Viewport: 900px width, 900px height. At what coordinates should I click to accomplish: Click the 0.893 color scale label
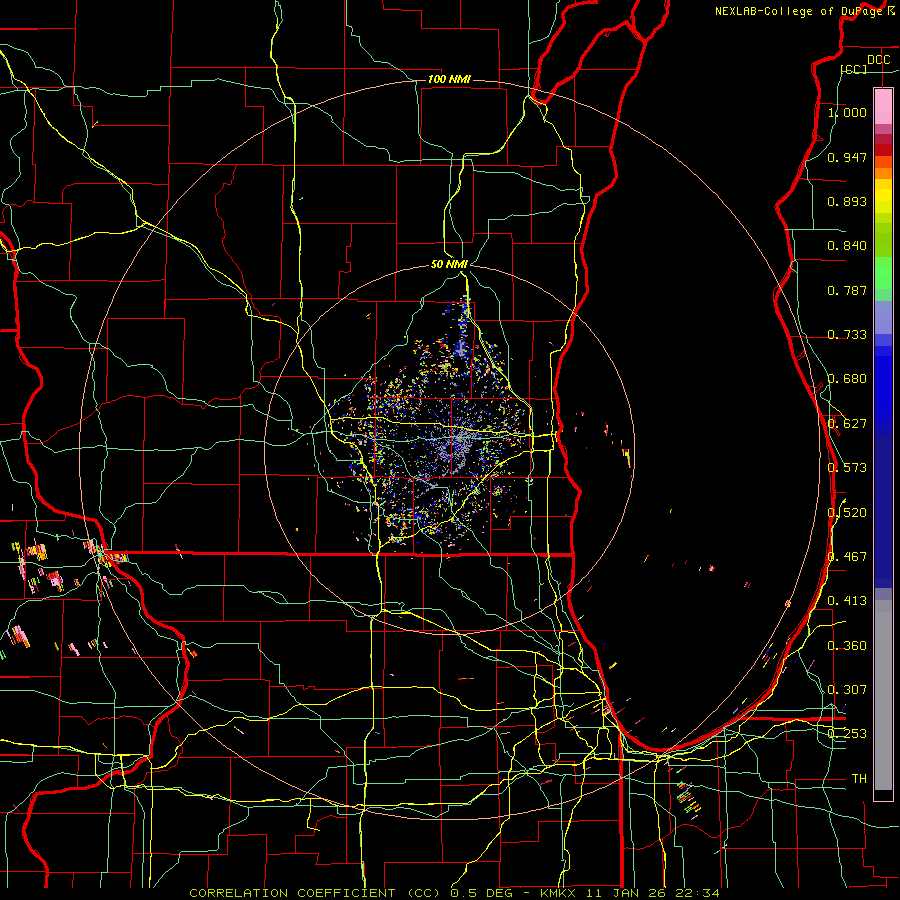847,201
